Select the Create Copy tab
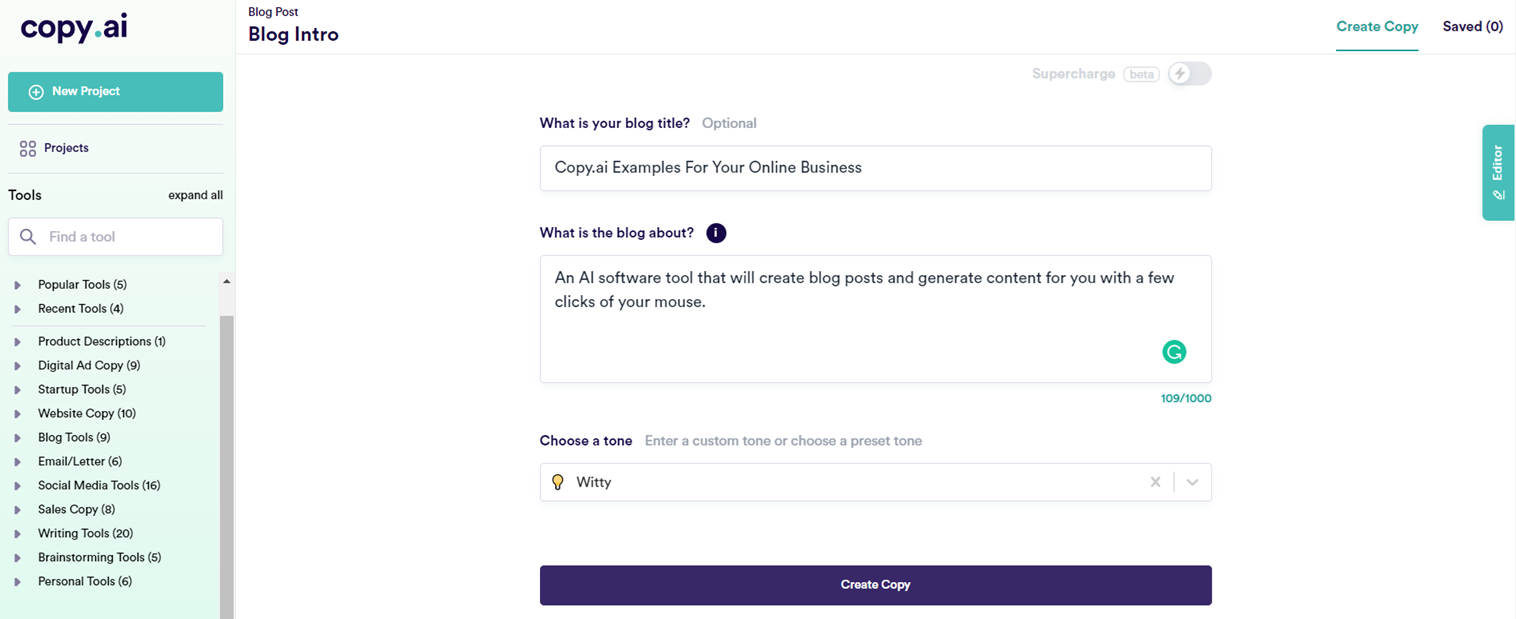The image size is (1516, 619). pyautogui.click(x=1377, y=27)
